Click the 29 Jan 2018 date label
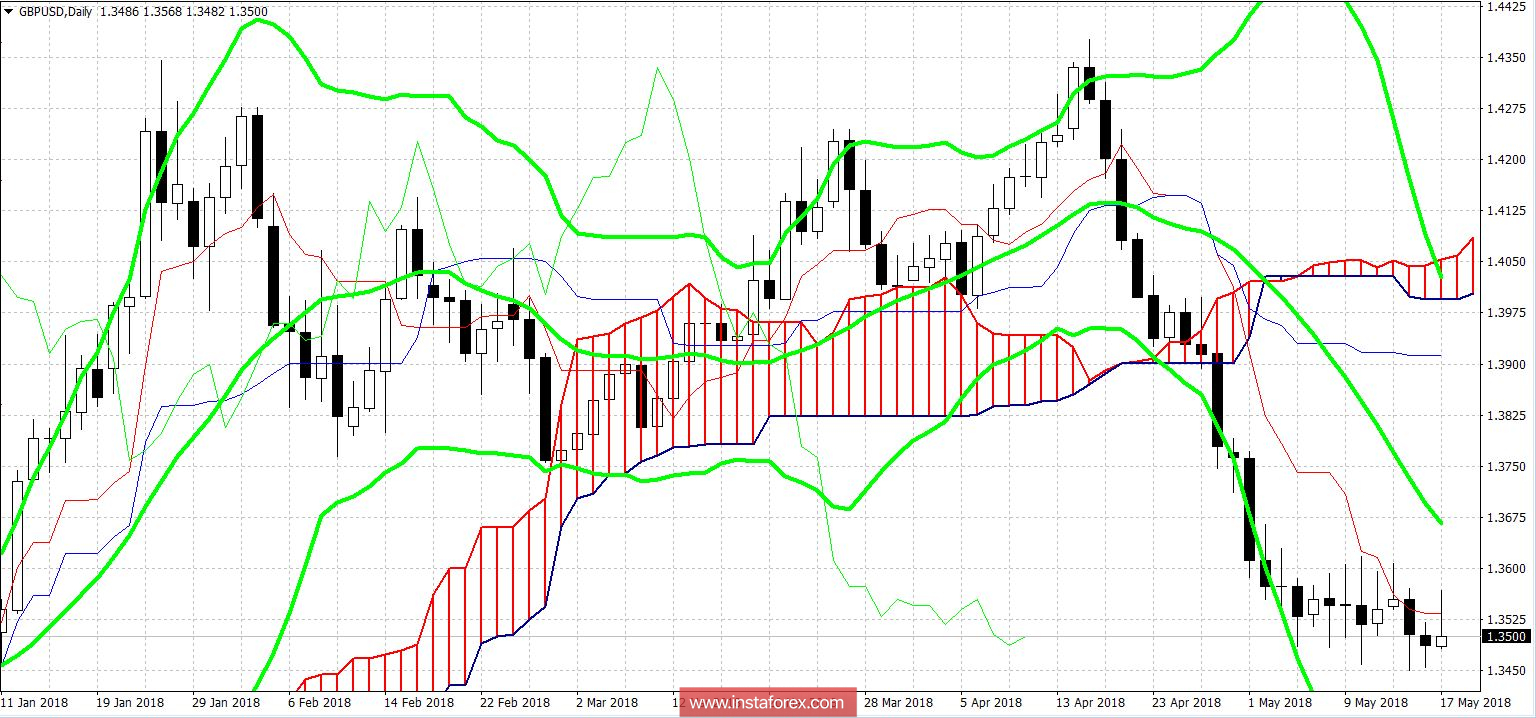Viewport: 1536px width, 718px height. [x=228, y=703]
